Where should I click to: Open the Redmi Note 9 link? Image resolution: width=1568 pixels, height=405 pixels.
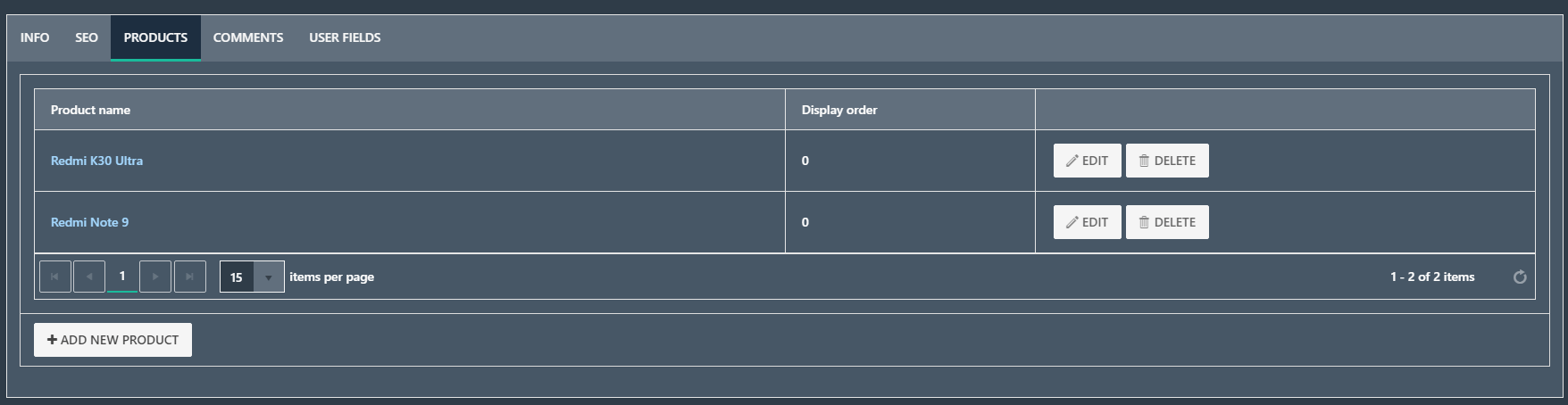pyautogui.click(x=89, y=222)
